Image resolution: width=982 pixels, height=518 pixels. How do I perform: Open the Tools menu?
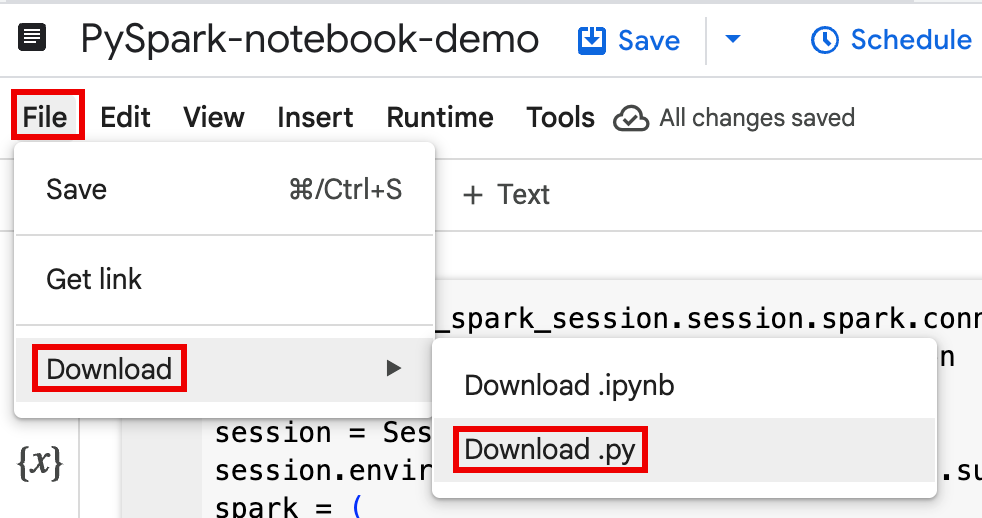point(560,117)
